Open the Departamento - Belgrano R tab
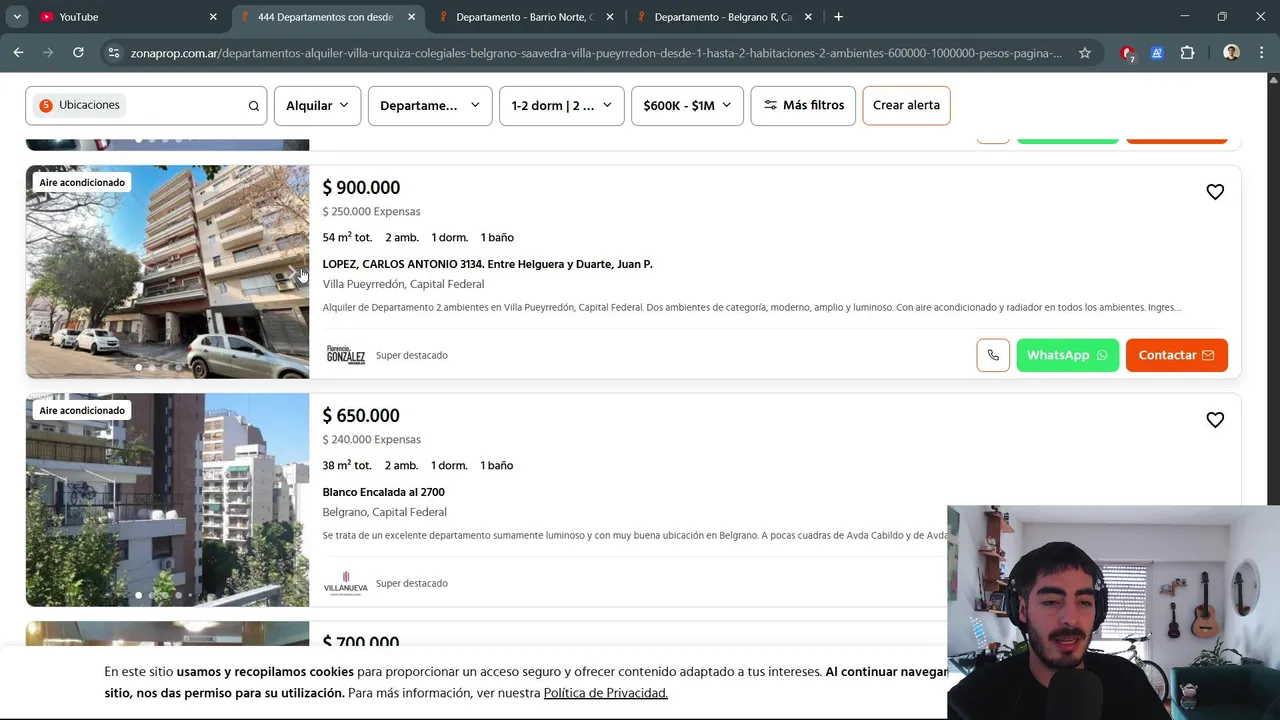 point(723,17)
